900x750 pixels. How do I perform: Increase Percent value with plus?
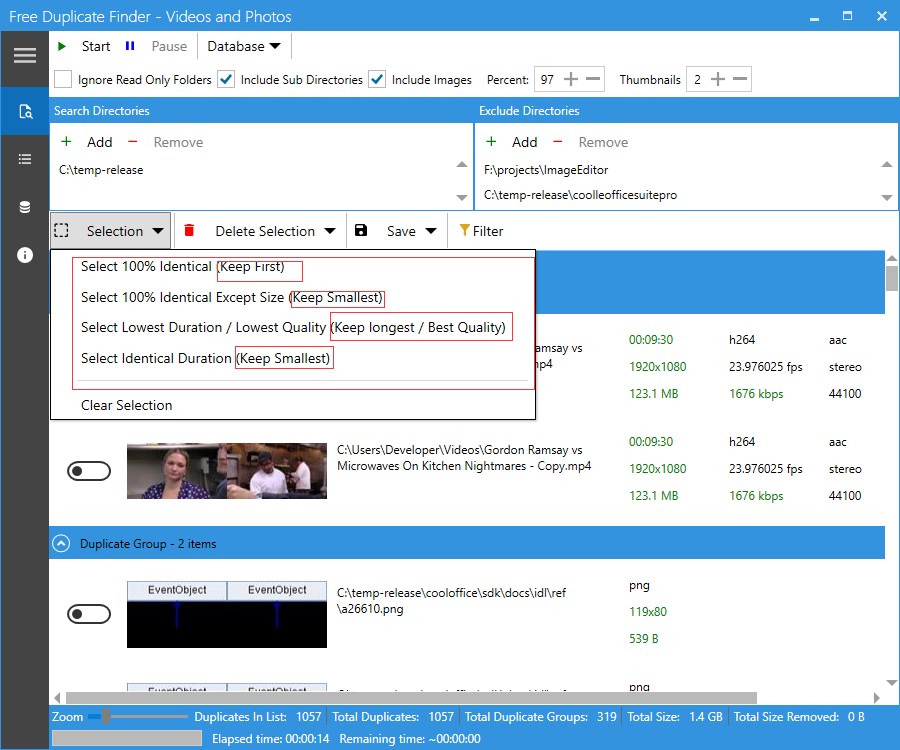tap(571, 79)
